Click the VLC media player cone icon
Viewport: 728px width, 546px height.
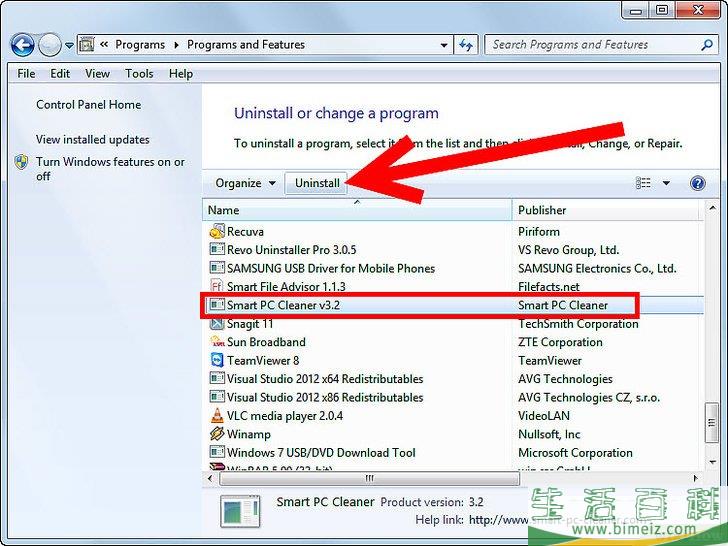(217, 415)
